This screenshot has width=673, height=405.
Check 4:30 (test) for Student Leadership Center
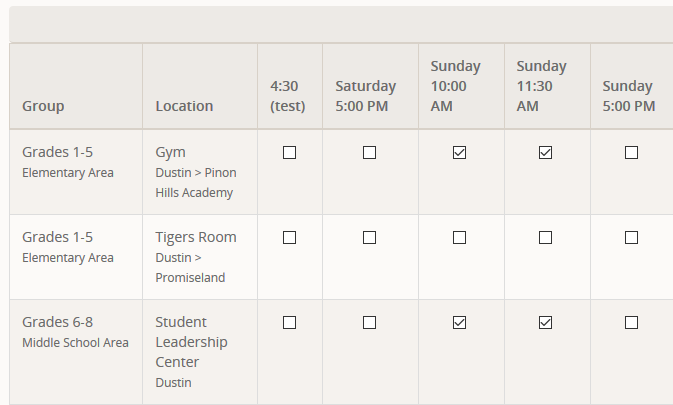click(290, 323)
